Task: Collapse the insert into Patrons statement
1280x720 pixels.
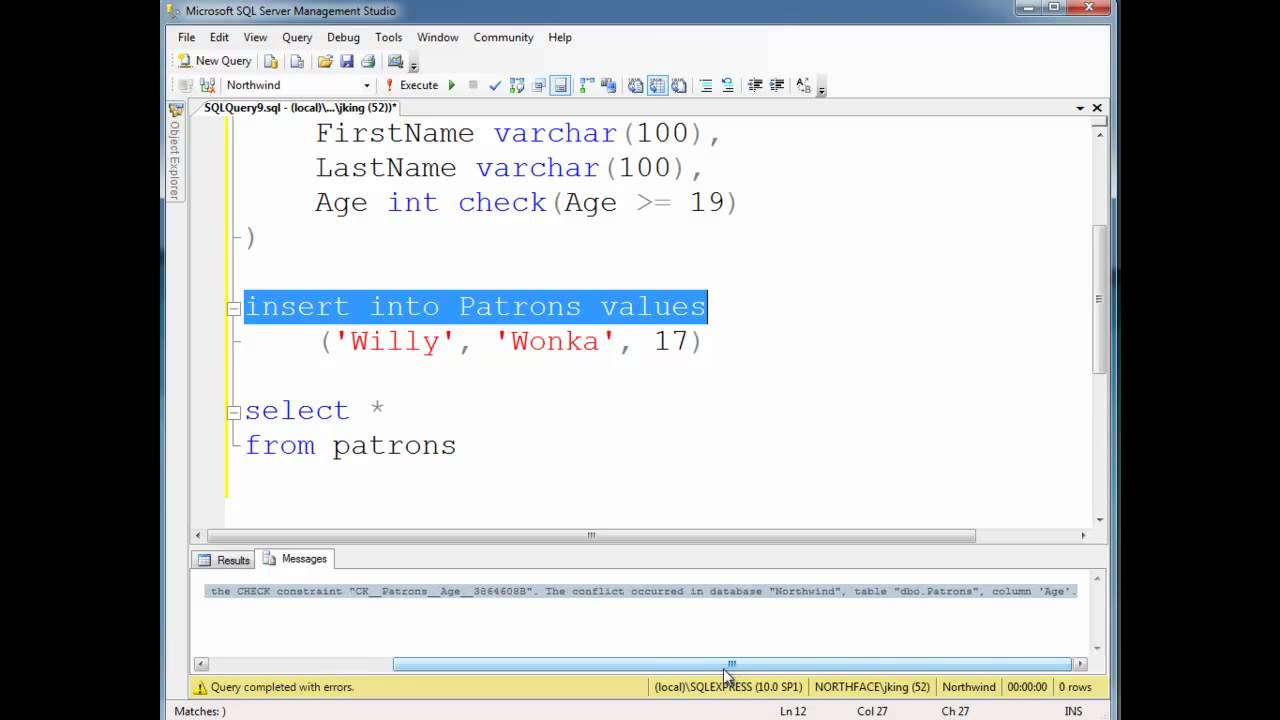Action: 235,308
